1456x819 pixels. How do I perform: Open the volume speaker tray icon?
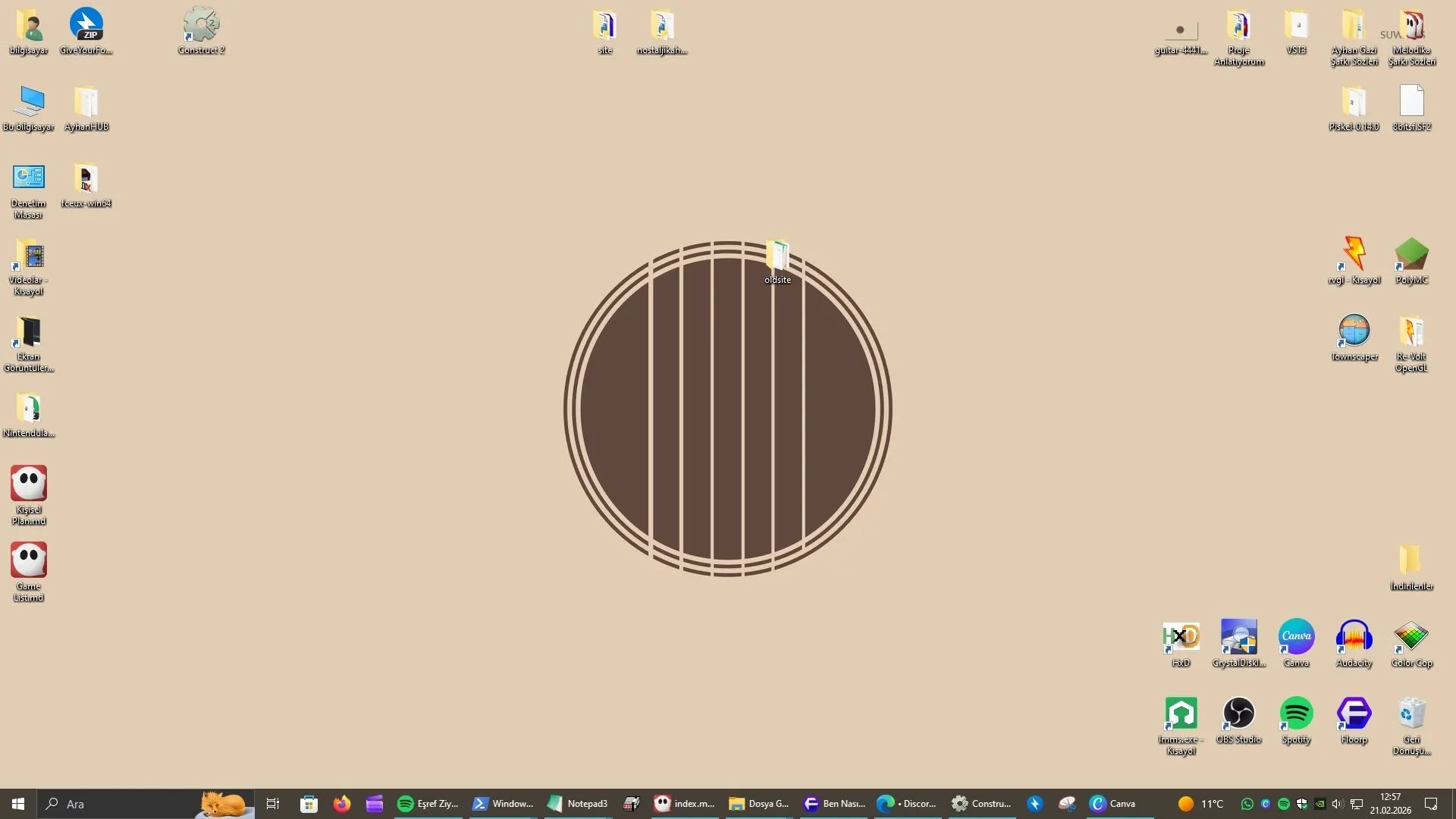[1337, 804]
